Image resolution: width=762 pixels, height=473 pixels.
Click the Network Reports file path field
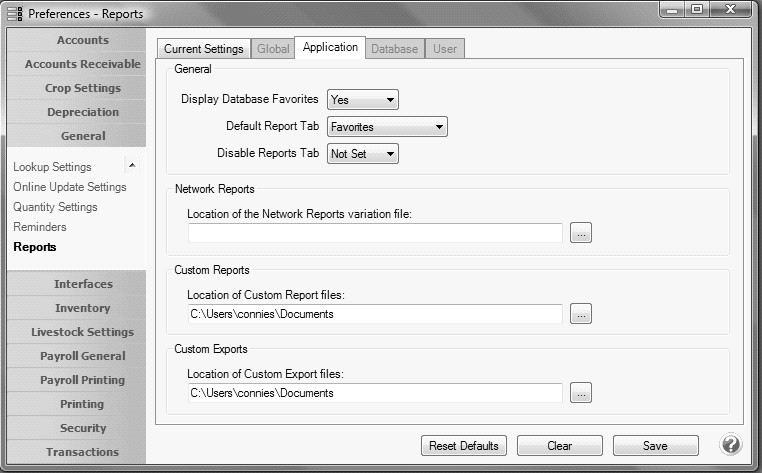[x=375, y=233]
